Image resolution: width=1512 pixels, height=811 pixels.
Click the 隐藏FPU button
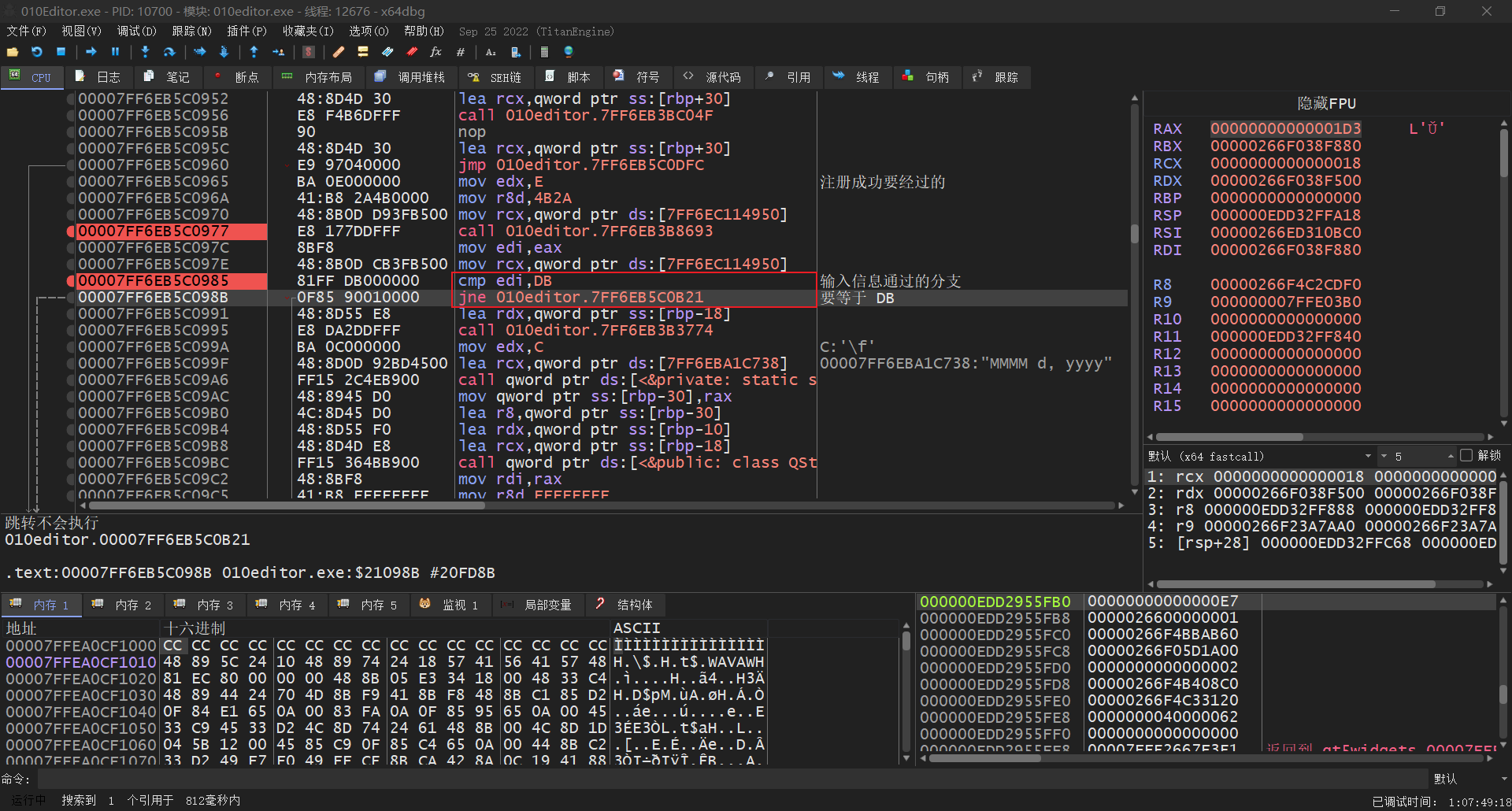point(1326,104)
